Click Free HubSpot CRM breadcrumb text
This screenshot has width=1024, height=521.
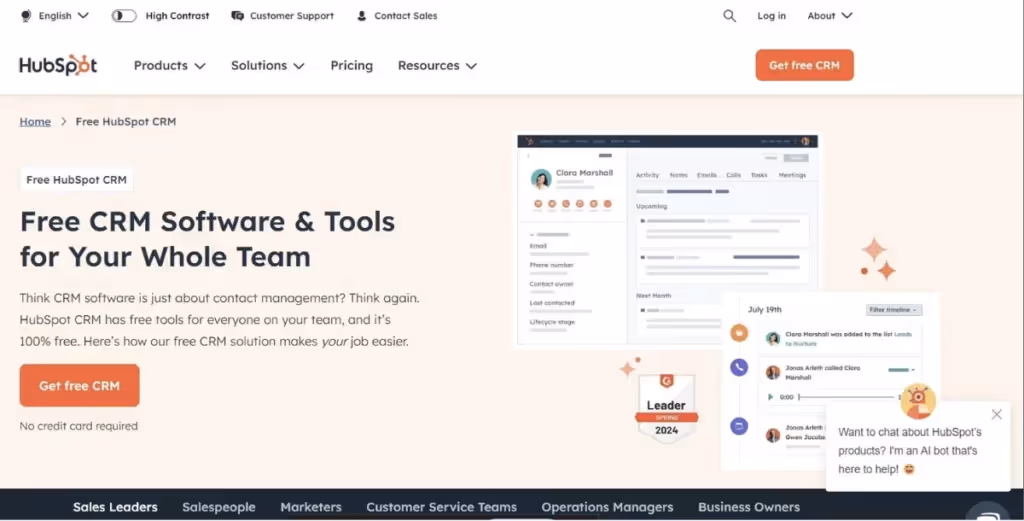point(125,121)
